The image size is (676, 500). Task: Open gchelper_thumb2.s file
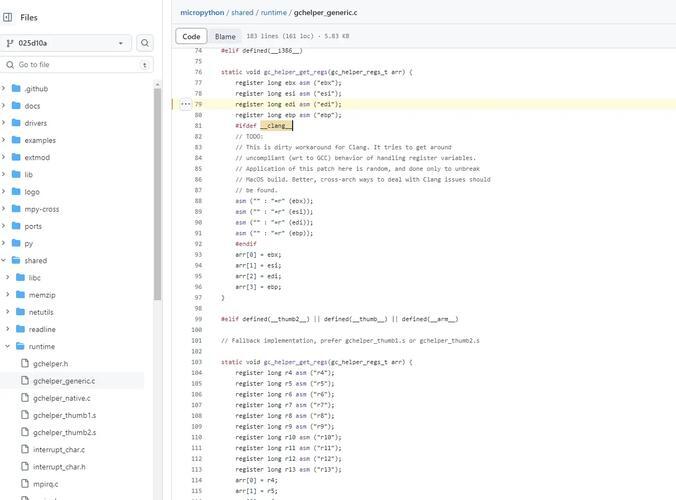pos(65,432)
